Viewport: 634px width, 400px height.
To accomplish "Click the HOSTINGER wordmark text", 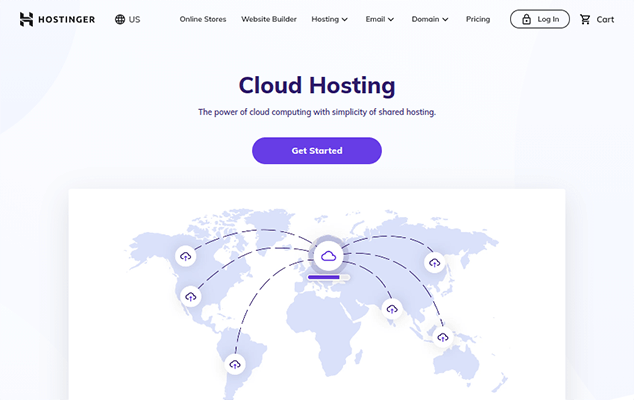I will coord(67,19).
